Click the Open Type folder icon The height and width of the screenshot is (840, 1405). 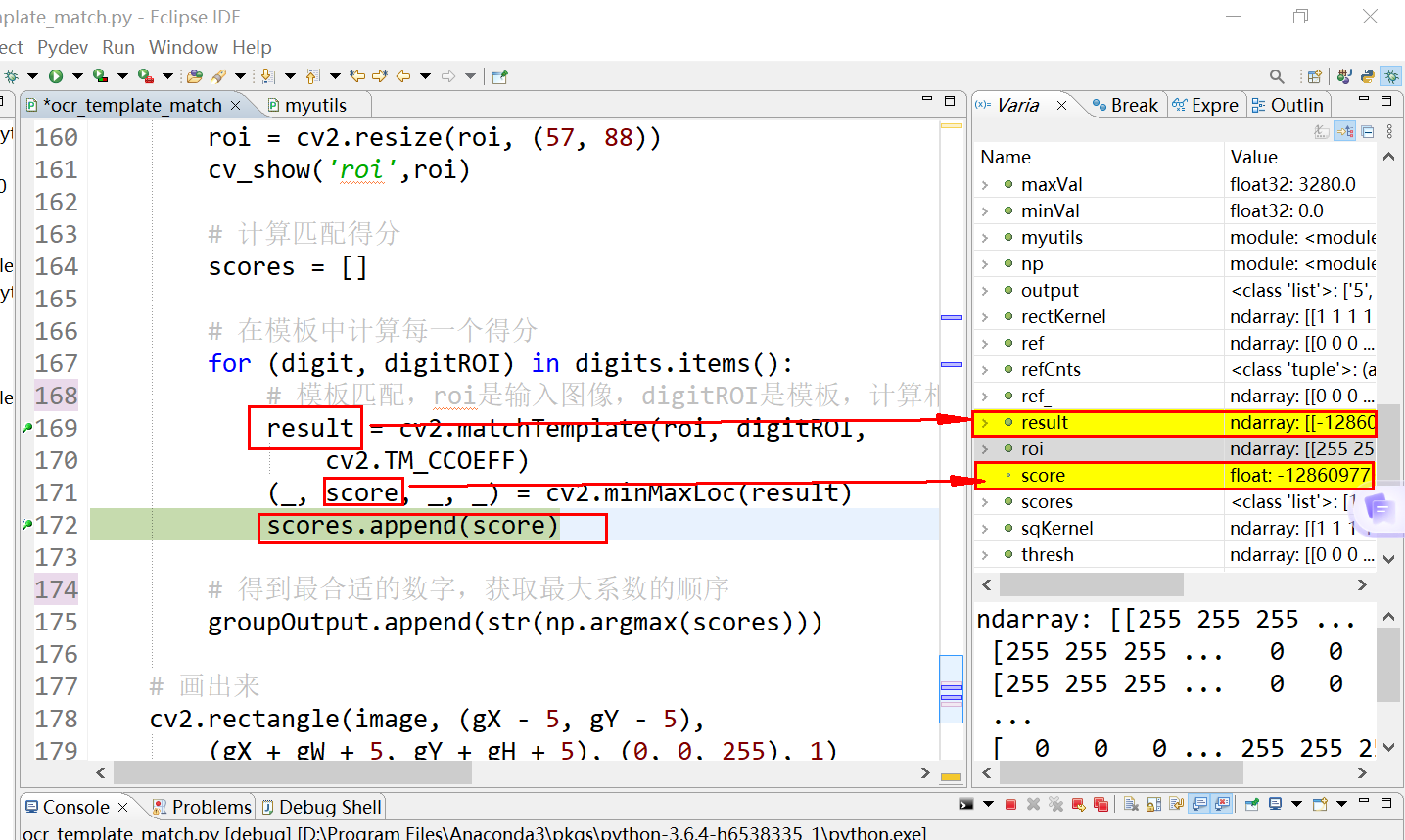coord(194,76)
